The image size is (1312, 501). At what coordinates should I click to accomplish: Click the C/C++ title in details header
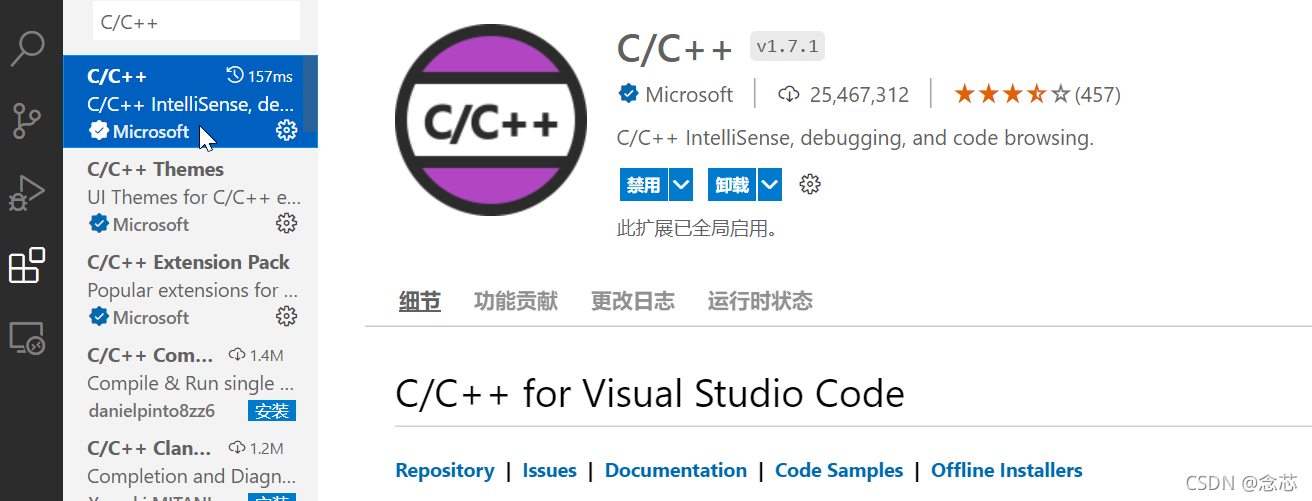click(x=675, y=47)
